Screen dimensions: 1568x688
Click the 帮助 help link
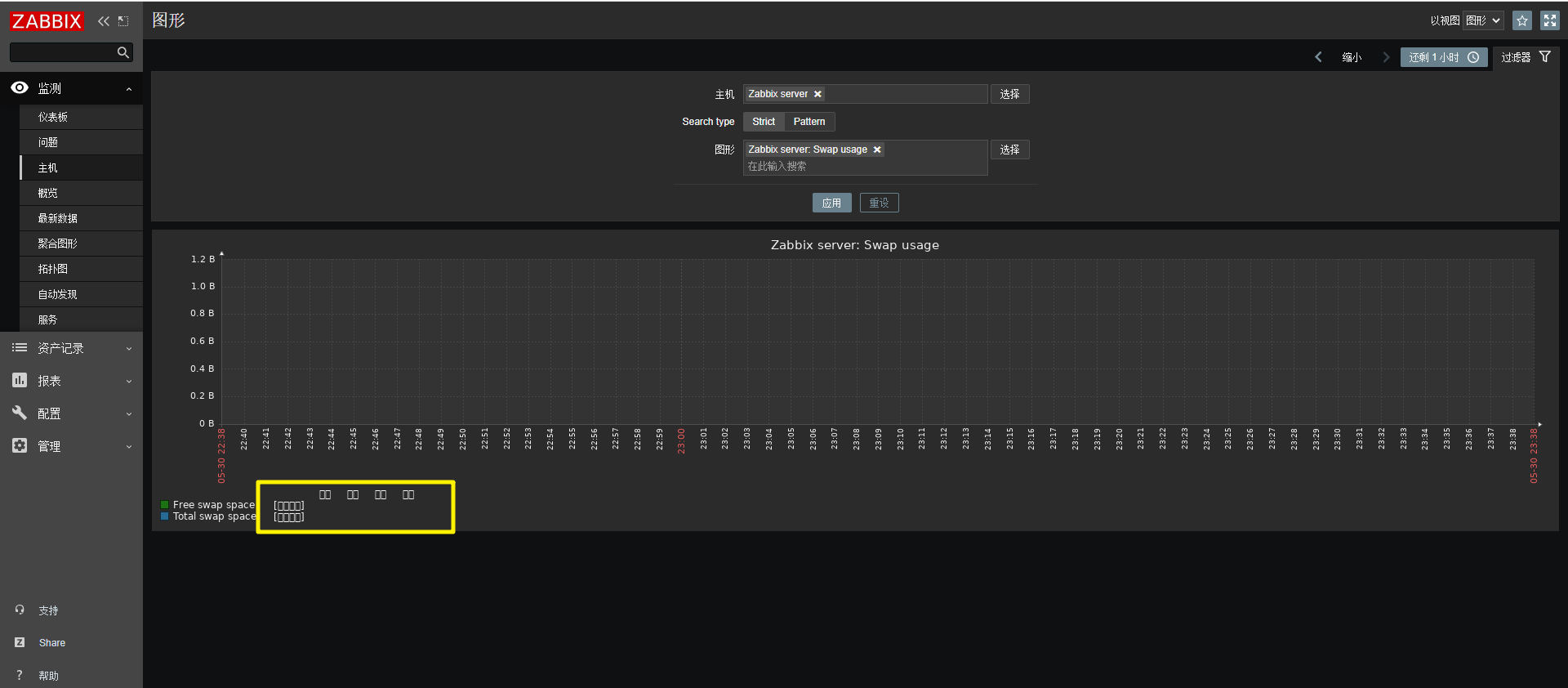point(48,676)
